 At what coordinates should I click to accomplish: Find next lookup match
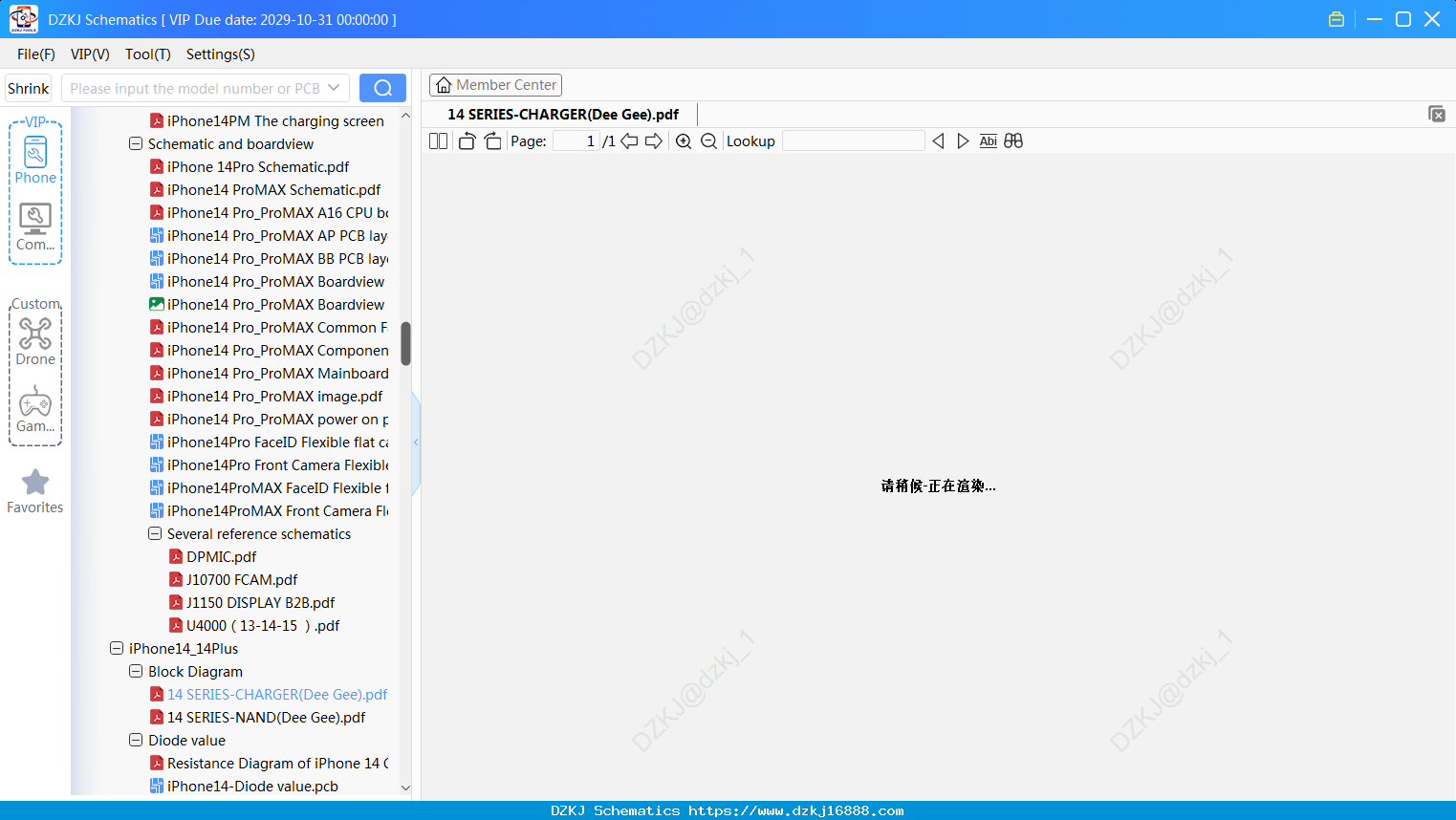tap(963, 141)
